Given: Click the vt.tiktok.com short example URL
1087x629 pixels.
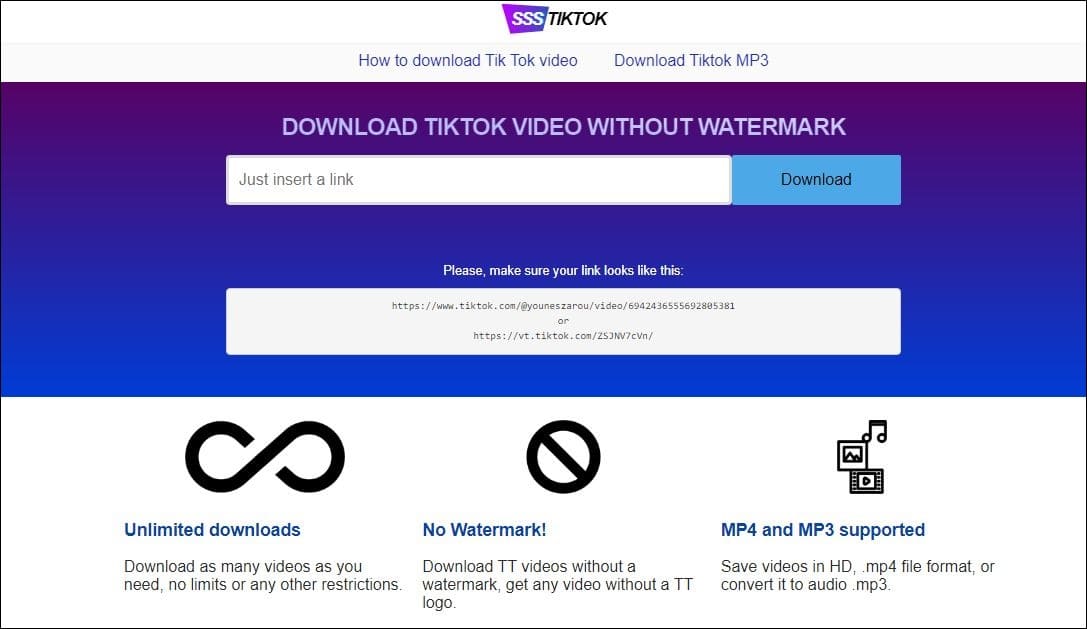Looking at the screenshot, I should pos(563,336).
